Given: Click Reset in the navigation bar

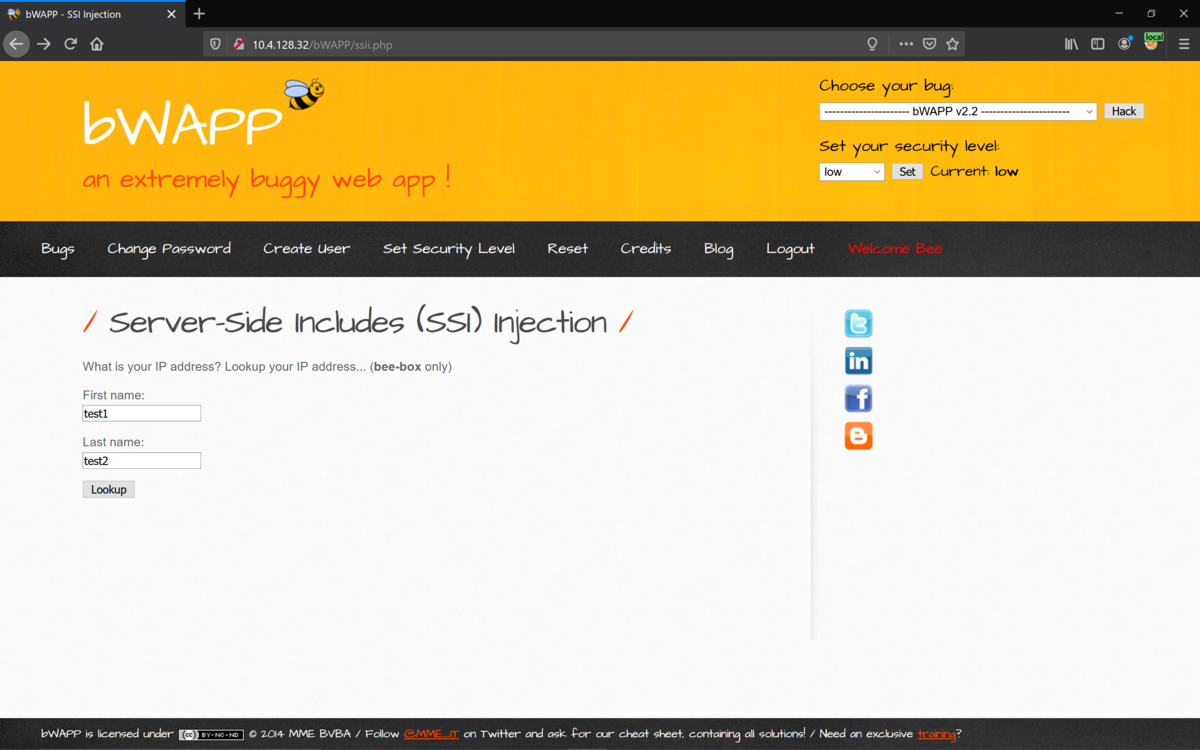Looking at the screenshot, I should tap(567, 249).
